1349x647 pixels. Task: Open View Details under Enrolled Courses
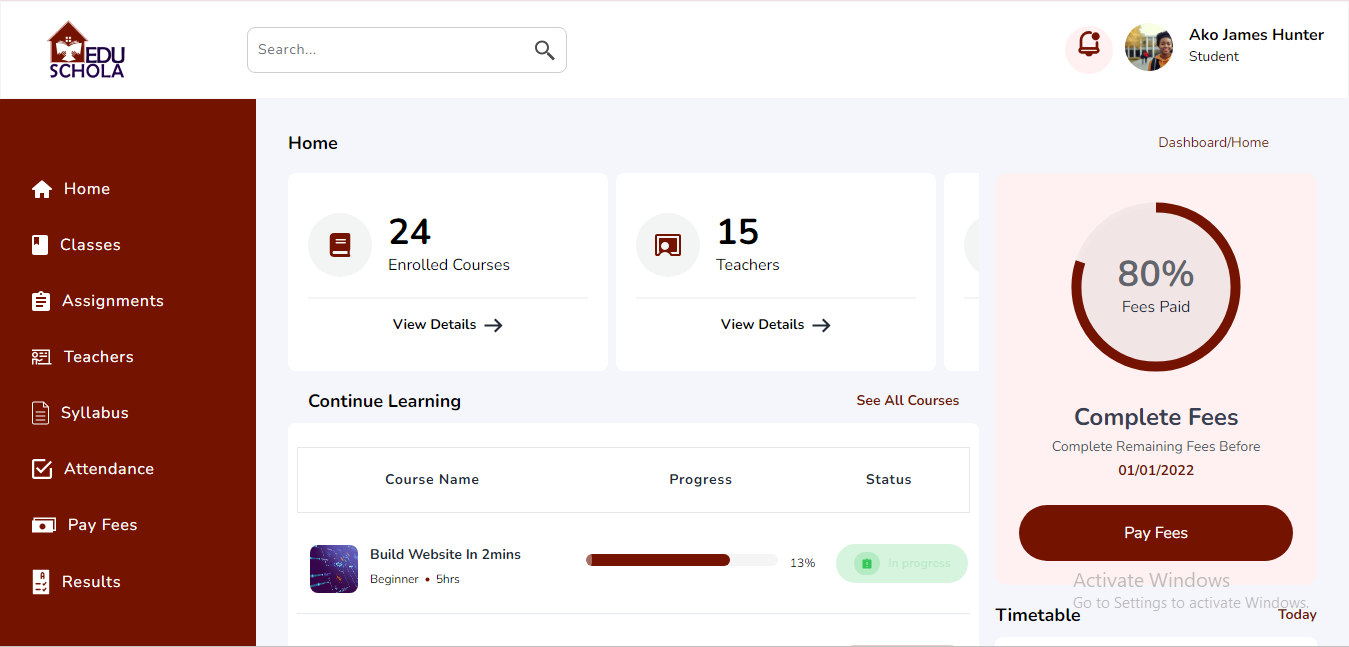(447, 325)
